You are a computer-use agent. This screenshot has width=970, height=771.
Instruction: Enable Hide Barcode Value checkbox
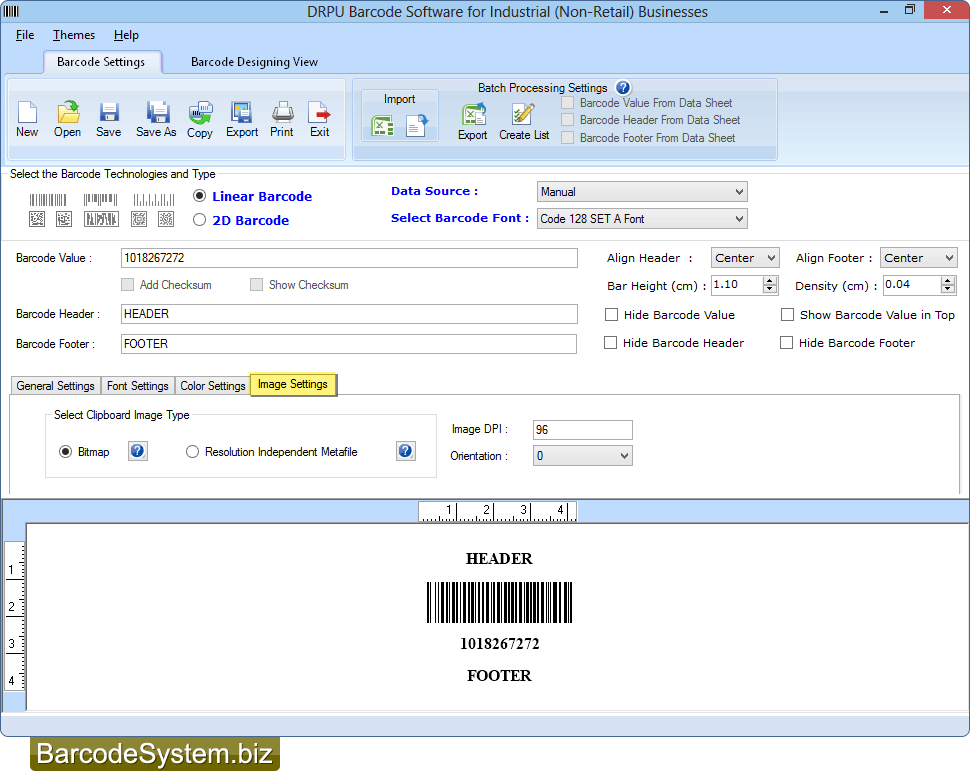611,315
